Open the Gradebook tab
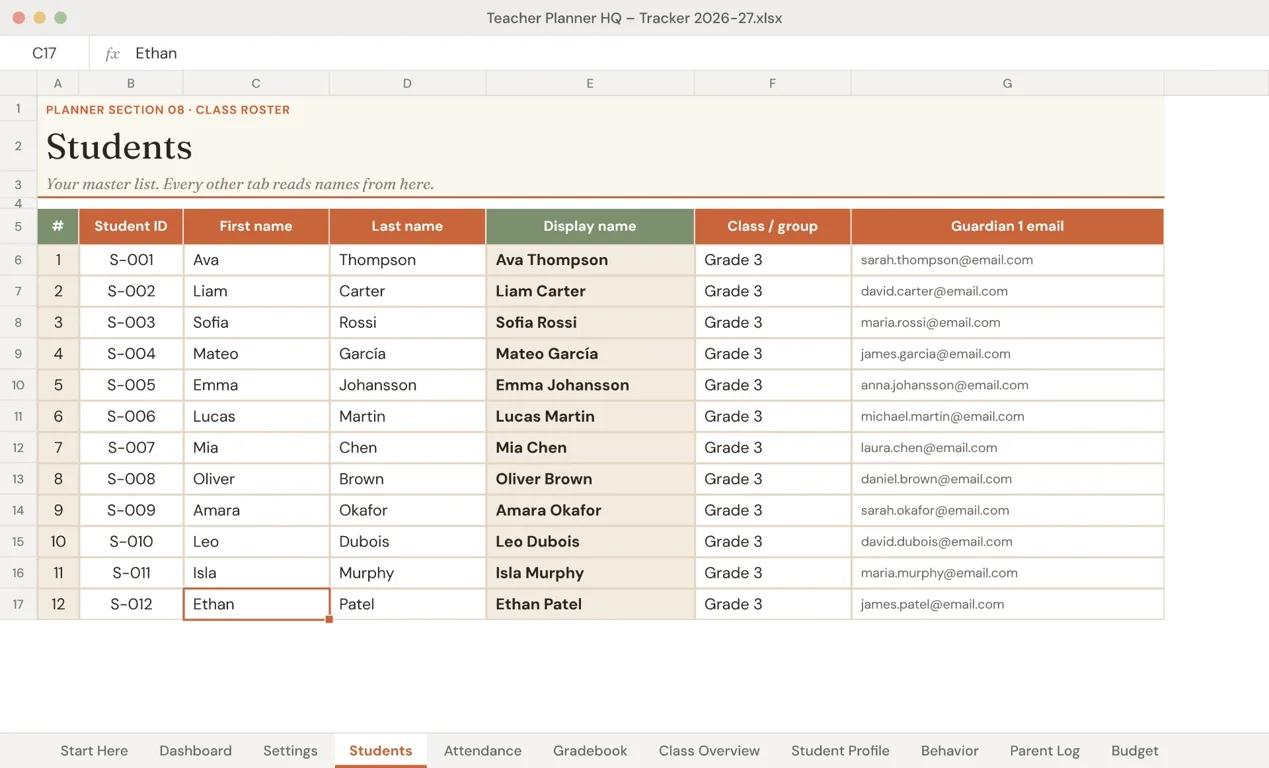Image resolution: width=1269 pixels, height=768 pixels. pyautogui.click(x=590, y=751)
